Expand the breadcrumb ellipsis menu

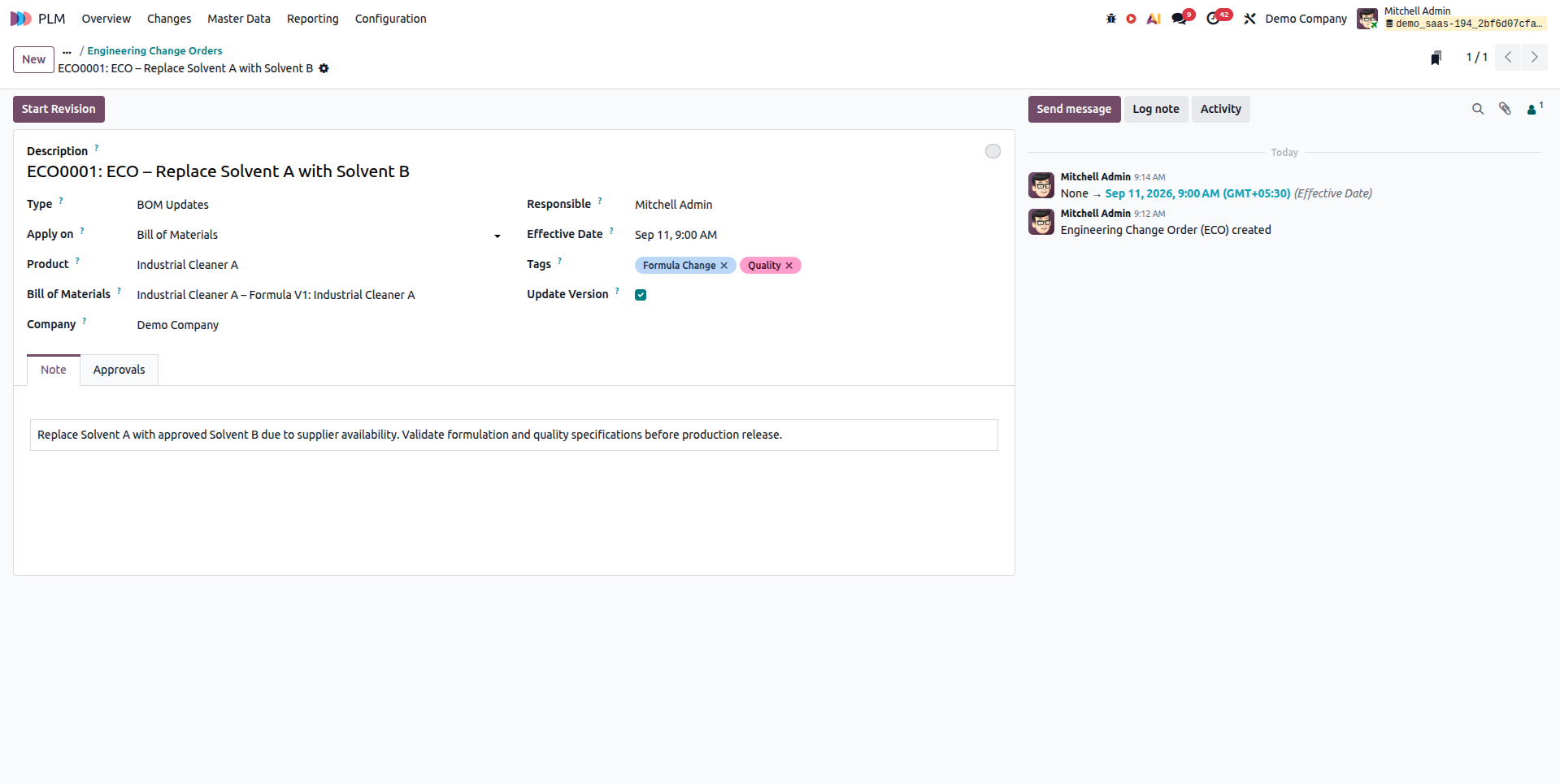67,51
